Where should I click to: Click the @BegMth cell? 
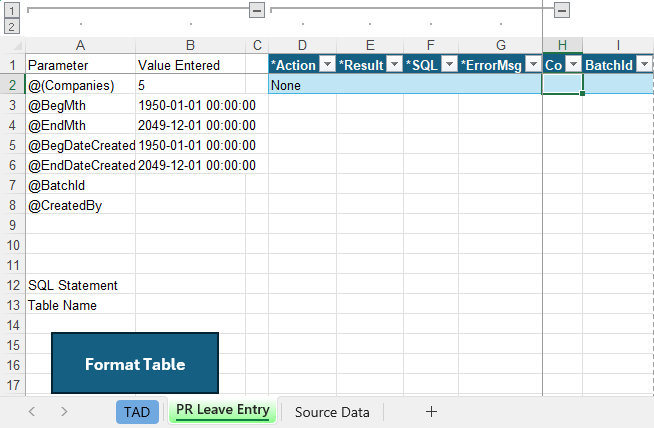tap(80, 105)
